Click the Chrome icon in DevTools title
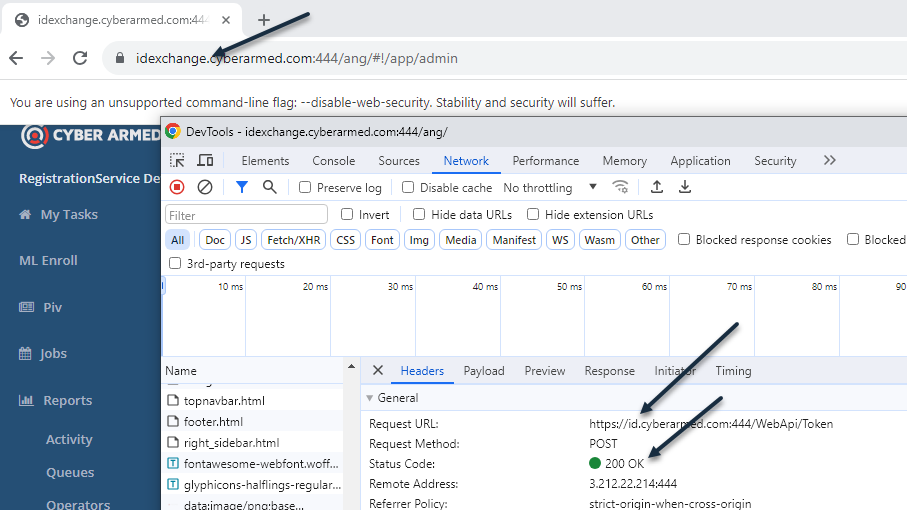Screen dimensions: 907x510 [x=172, y=131]
